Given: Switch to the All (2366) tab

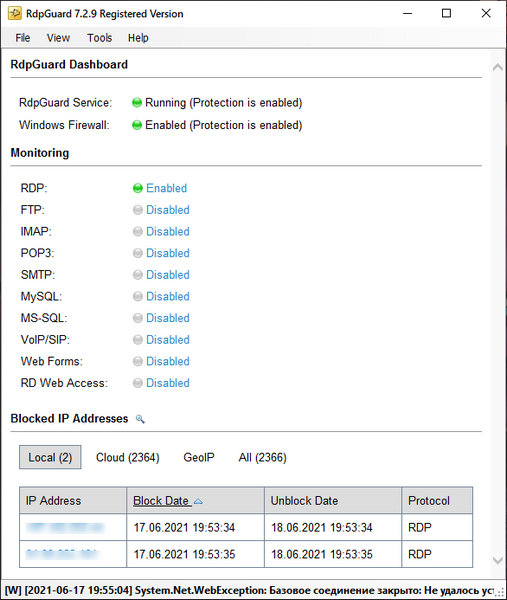Looking at the screenshot, I should click(x=262, y=457).
